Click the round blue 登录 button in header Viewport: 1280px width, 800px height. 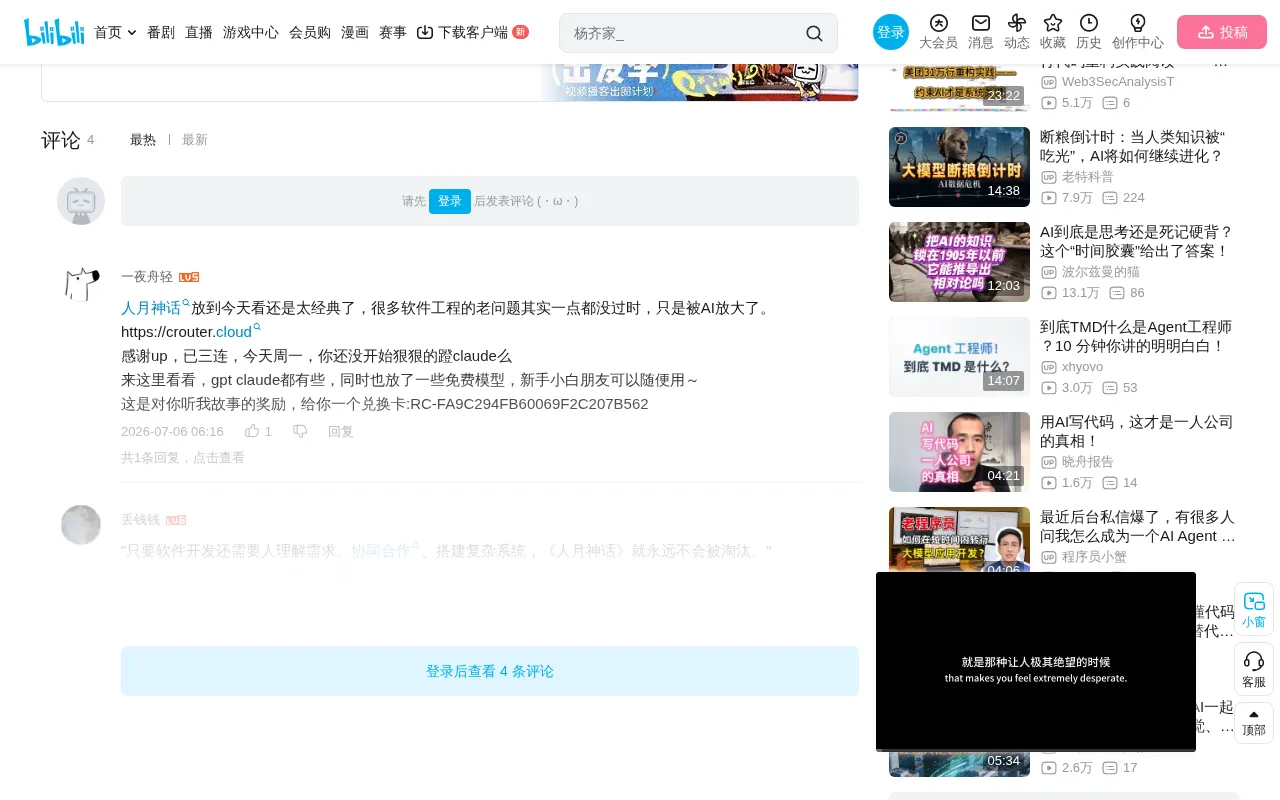(891, 32)
